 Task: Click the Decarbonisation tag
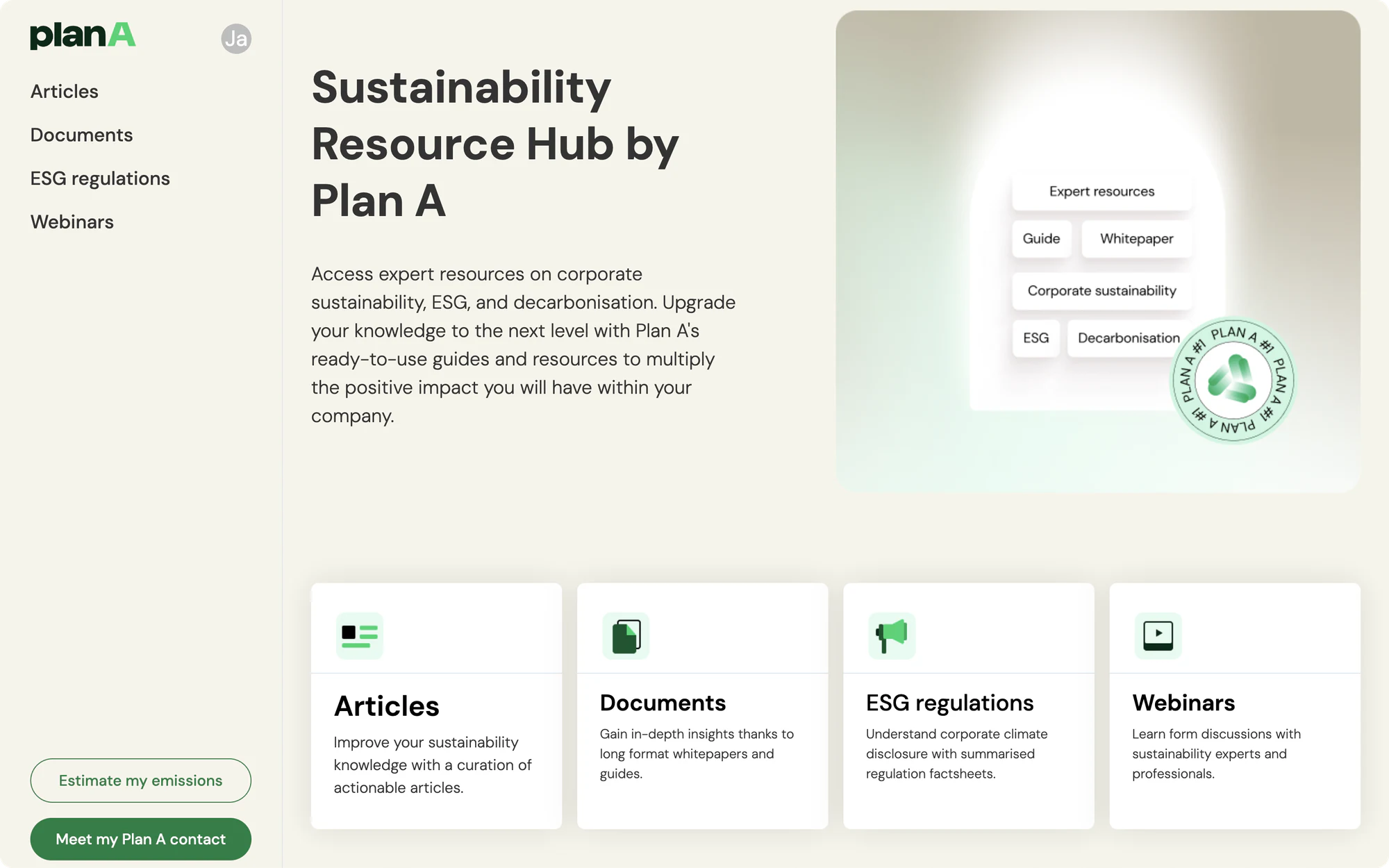click(1129, 338)
